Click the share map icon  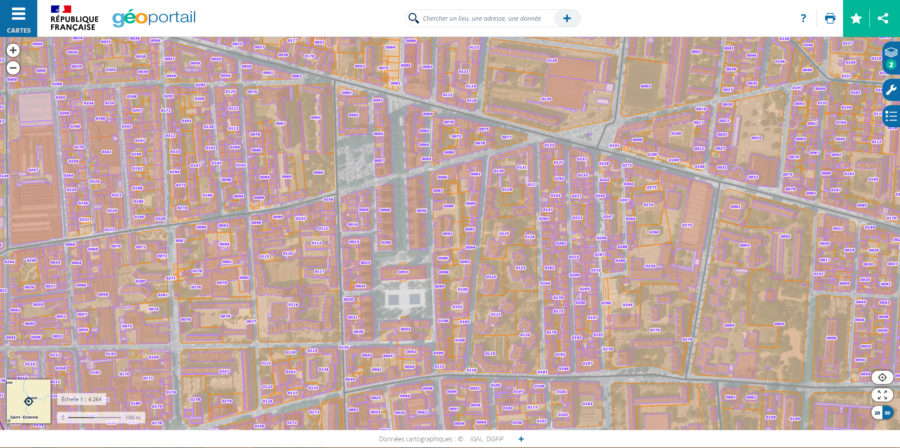[883, 18]
